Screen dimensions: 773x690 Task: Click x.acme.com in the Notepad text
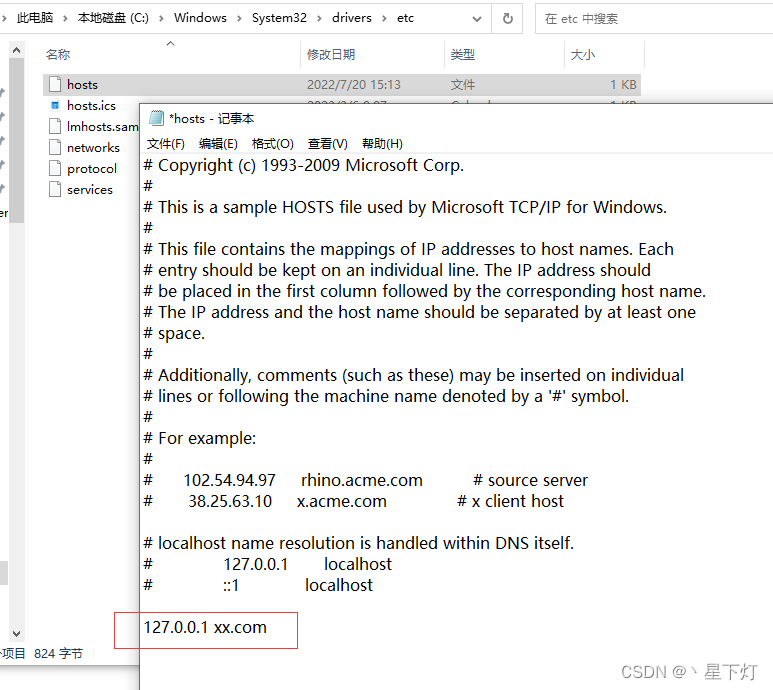coord(342,502)
